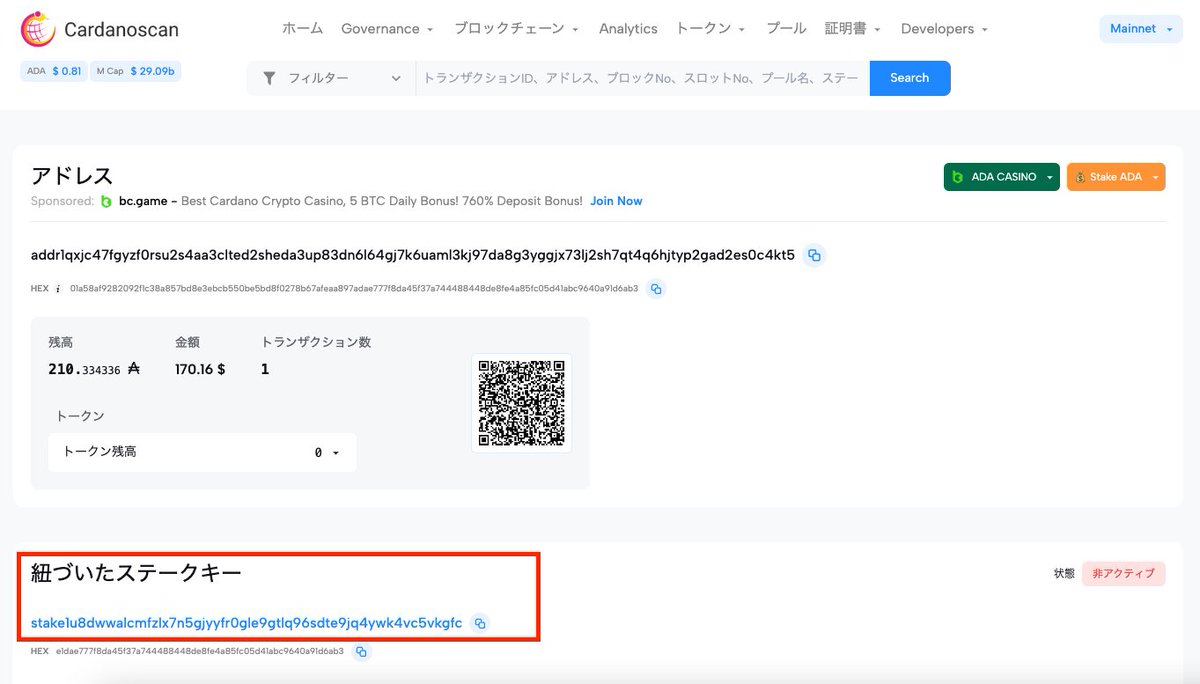
Task: Copy the stake key HEX value
Action: tap(362, 651)
